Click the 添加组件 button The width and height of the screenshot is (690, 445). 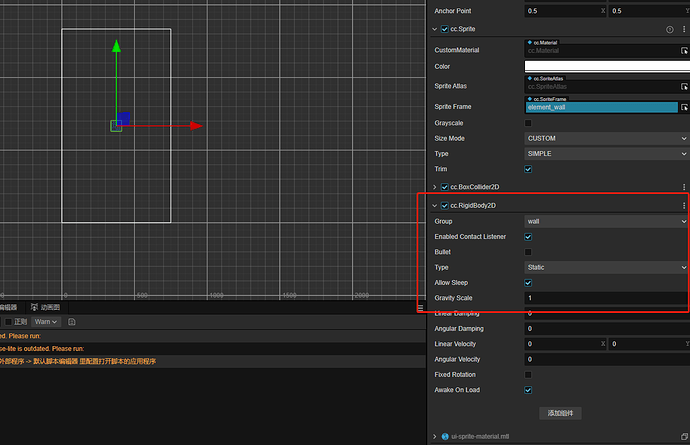click(x=560, y=413)
